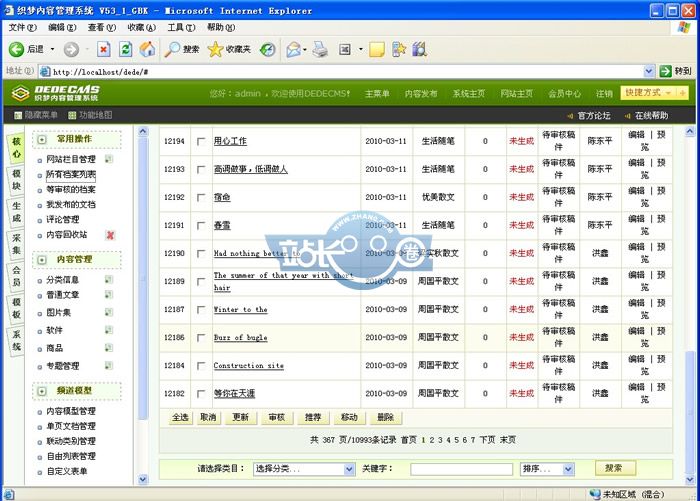
Task: Open the address bar history dropdown arrow
Action: coord(649,71)
